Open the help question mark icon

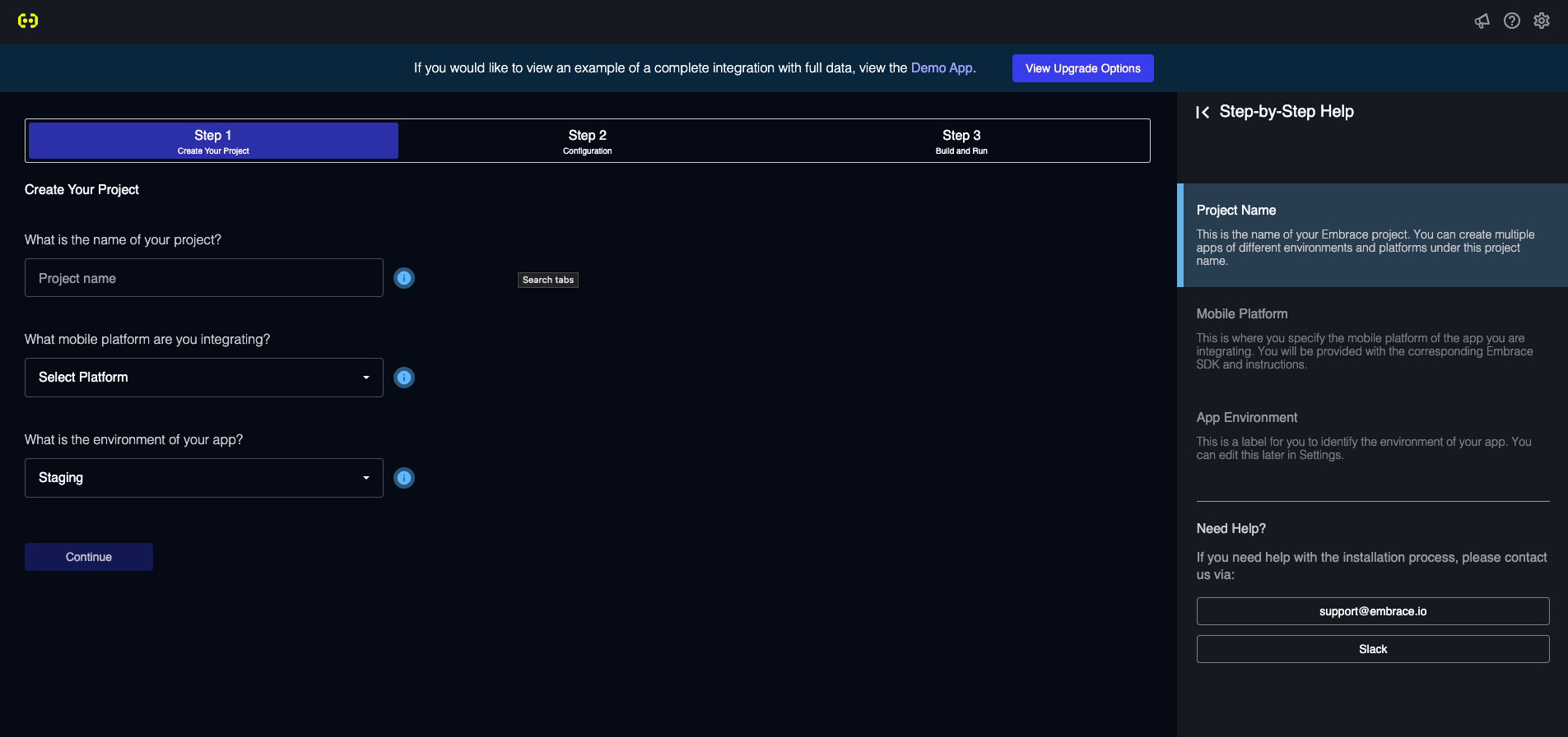pyautogui.click(x=1512, y=21)
